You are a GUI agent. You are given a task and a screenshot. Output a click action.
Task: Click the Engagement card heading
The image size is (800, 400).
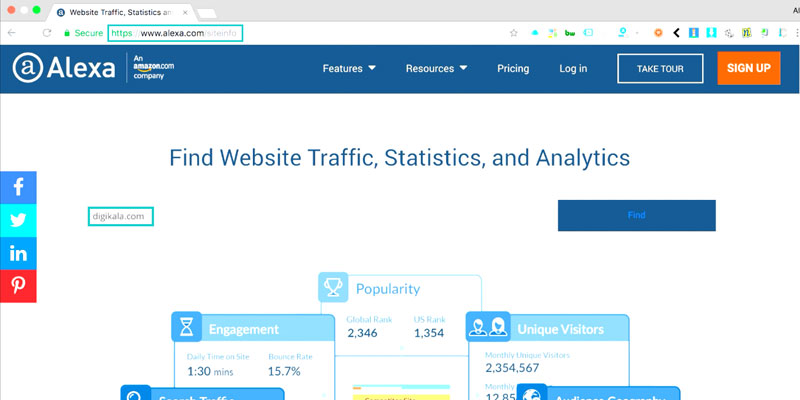244,330
